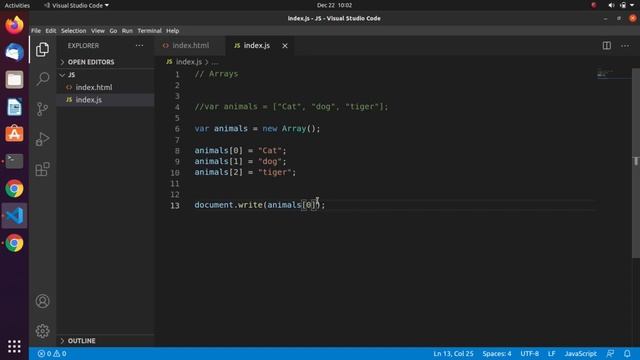Click the "// Arrays" comment line
Viewport: 640px width, 360px height.
[216, 74]
